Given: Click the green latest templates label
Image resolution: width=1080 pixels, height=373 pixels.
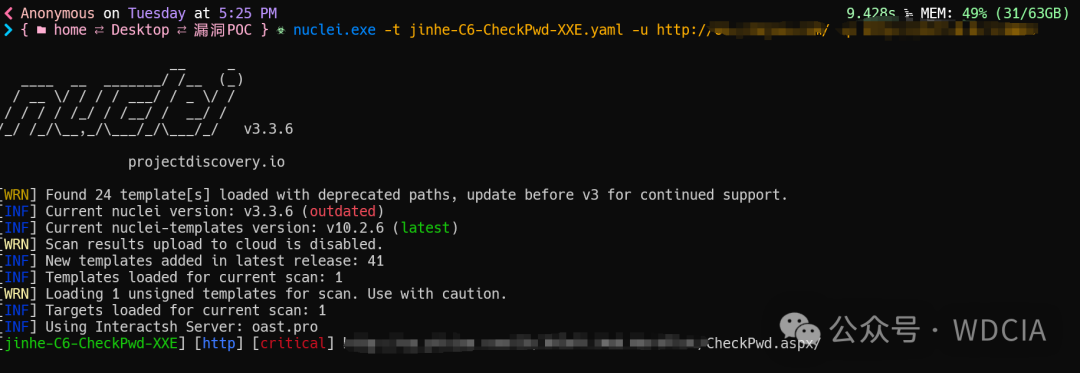Looking at the screenshot, I should point(425,227).
